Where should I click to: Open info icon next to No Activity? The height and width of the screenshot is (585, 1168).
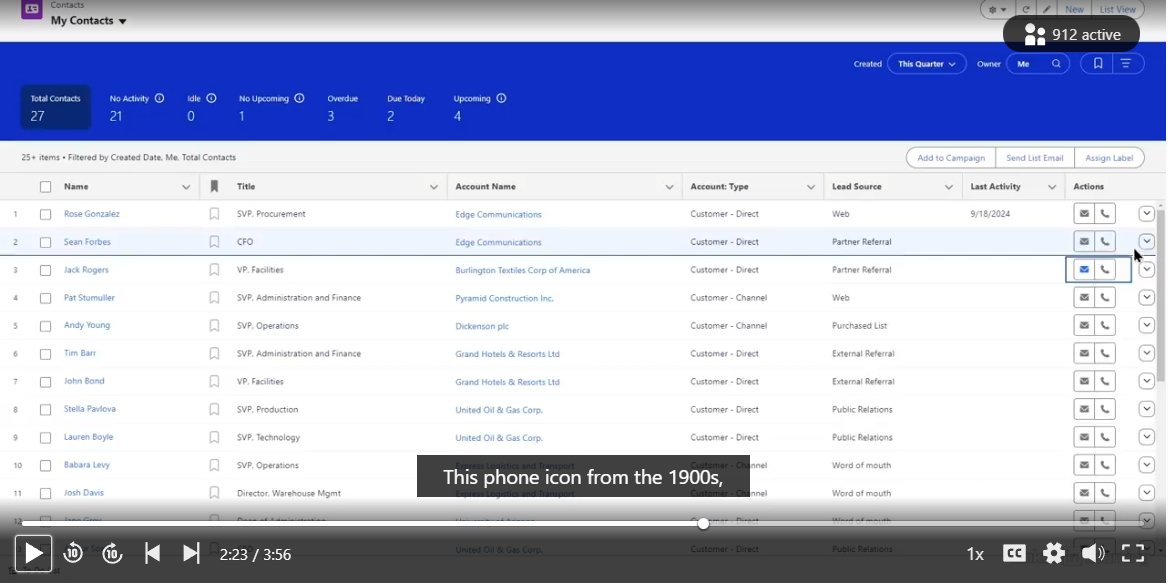point(159,98)
